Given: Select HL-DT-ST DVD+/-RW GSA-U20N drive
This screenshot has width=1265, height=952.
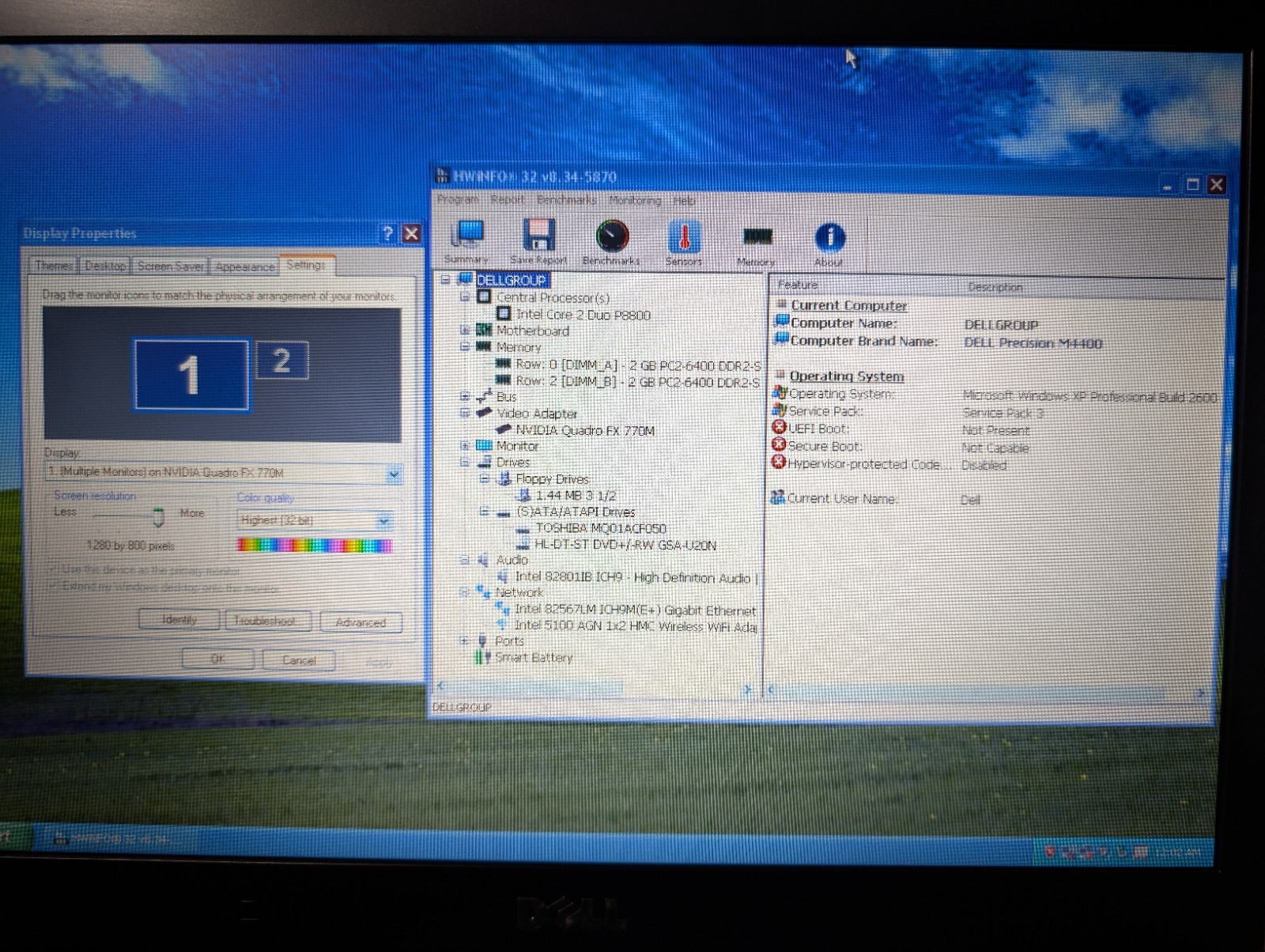Looking at the screenshot, I should click(625, 545).
